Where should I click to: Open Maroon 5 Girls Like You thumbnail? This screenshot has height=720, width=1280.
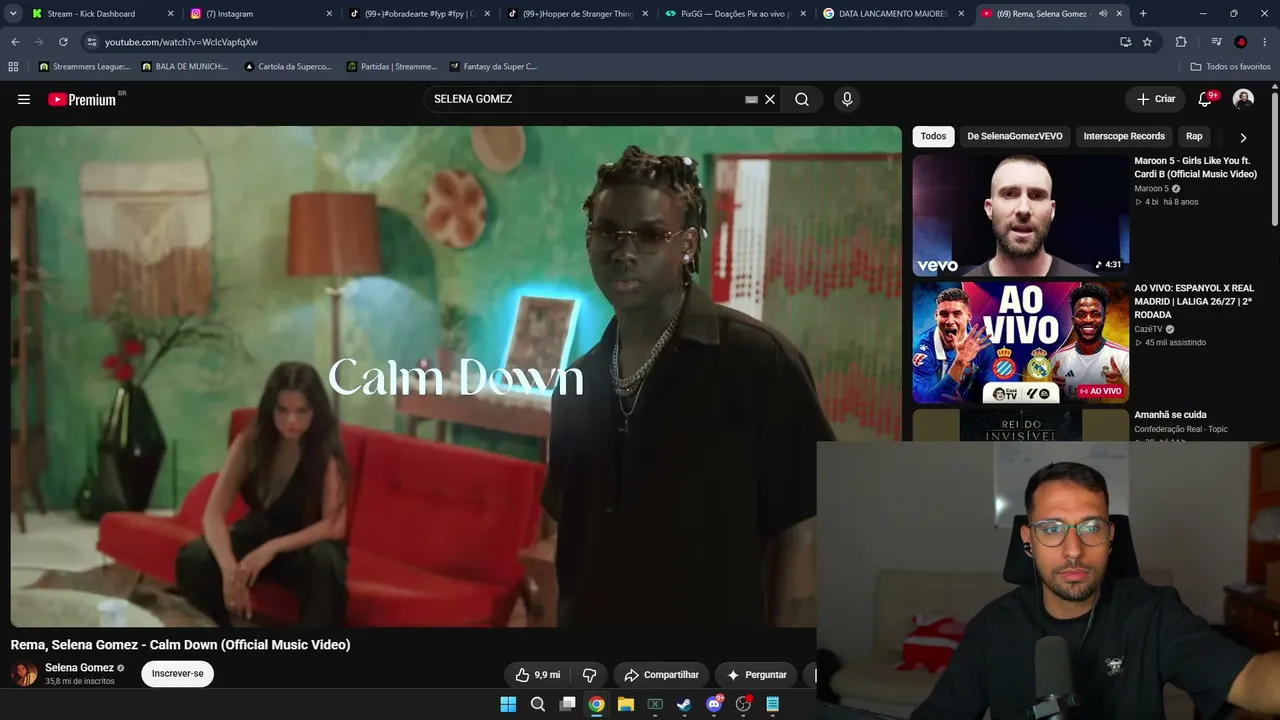[1021, 215]
